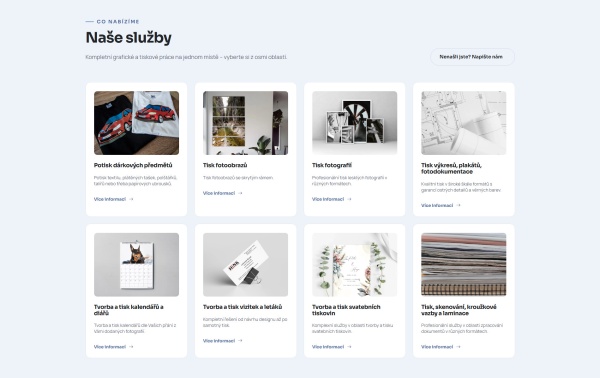Image resolution: width=600 pixels, height=378 pixels.
Task: Click 'Více informací' under Potisk dárkových předmětů
Action: pyautogui.click(x=110, y=199)
